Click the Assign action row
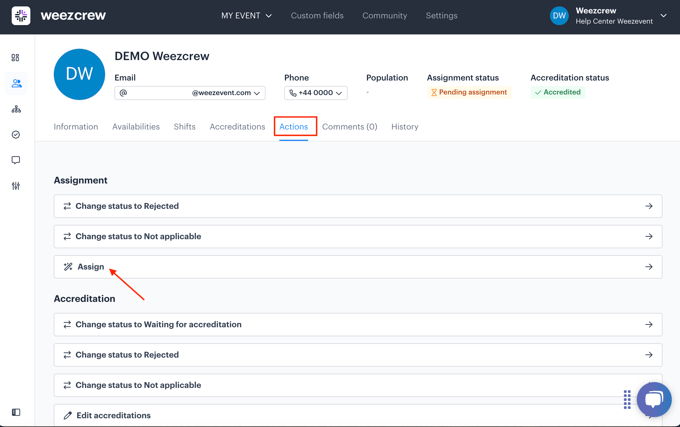 [x=357, y=267]
